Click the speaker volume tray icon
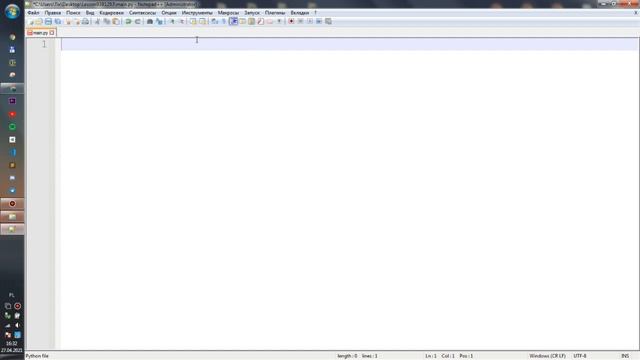Screen dimensions: 640x360 coord(17,325)
